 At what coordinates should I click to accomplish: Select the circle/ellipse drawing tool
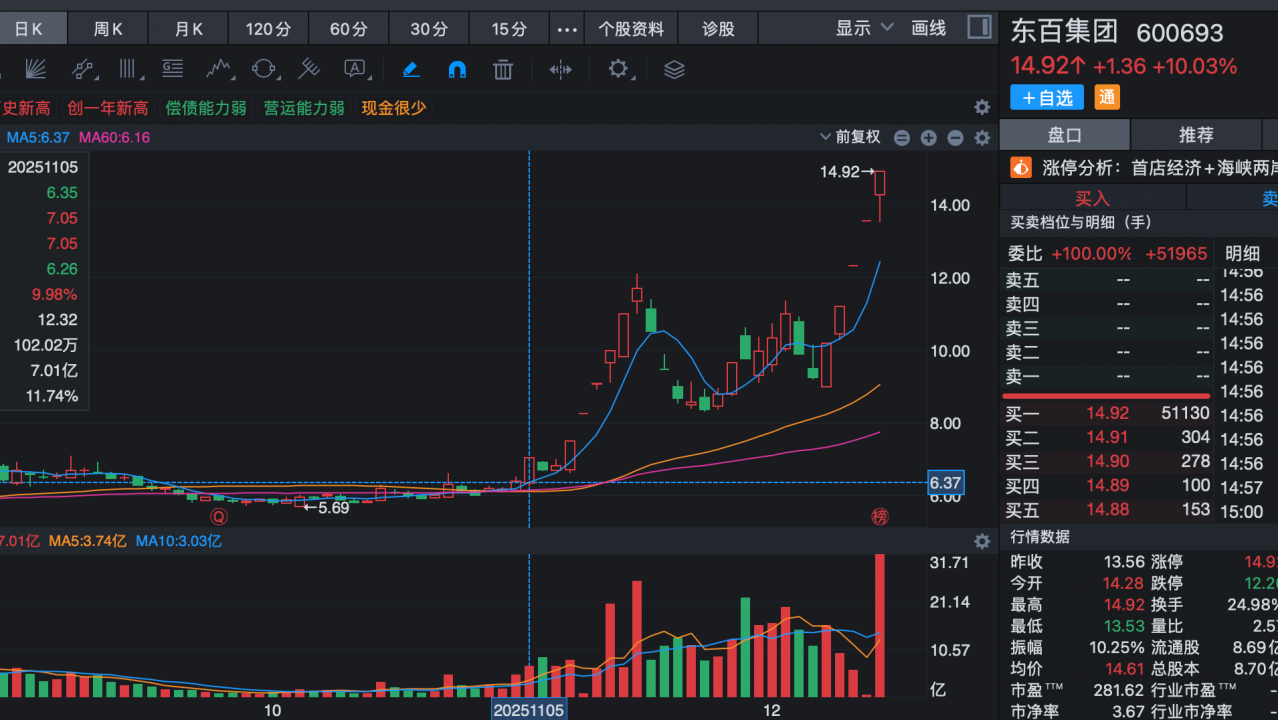pyautogui.click(x=264, y=69)
